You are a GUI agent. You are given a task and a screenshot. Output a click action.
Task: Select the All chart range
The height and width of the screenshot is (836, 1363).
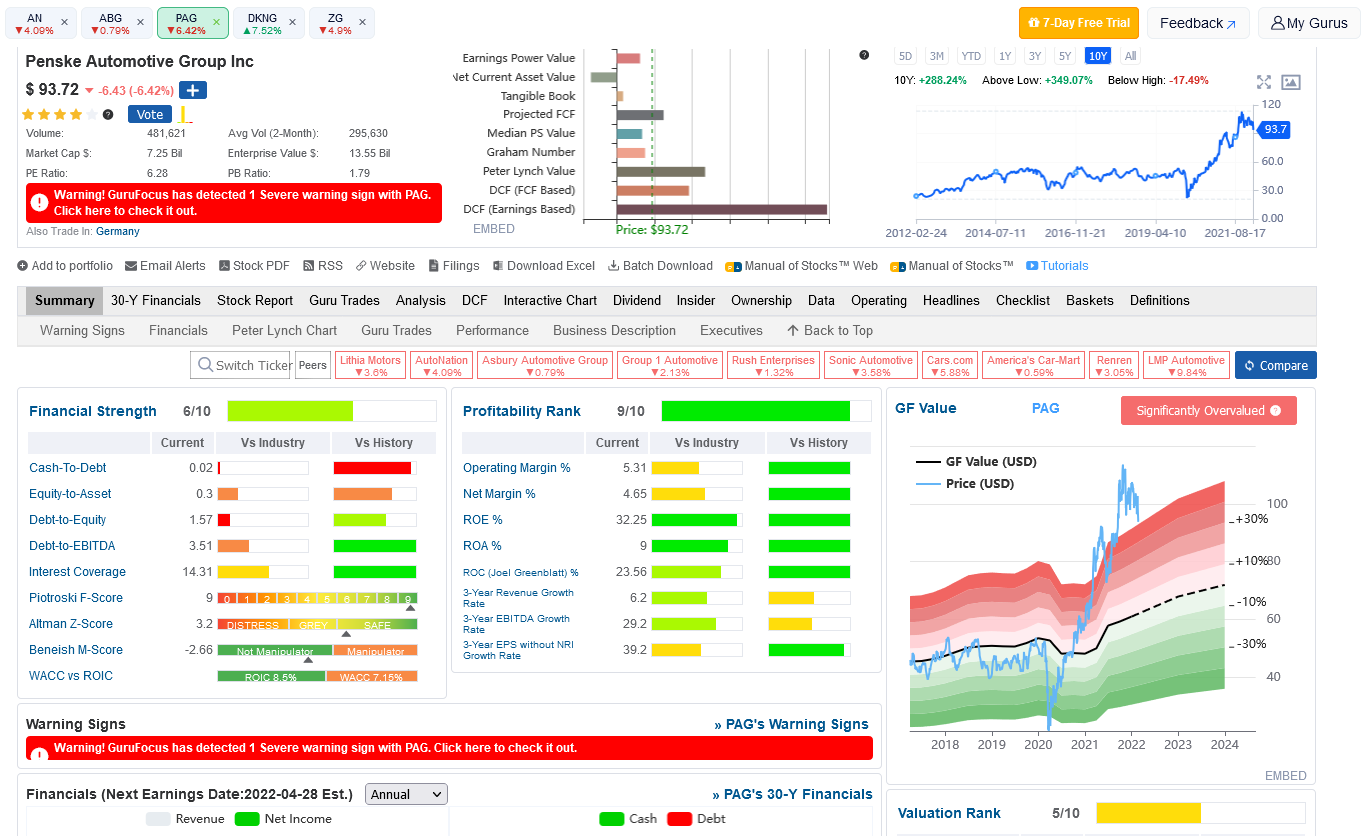click(x=1130, y=56)
